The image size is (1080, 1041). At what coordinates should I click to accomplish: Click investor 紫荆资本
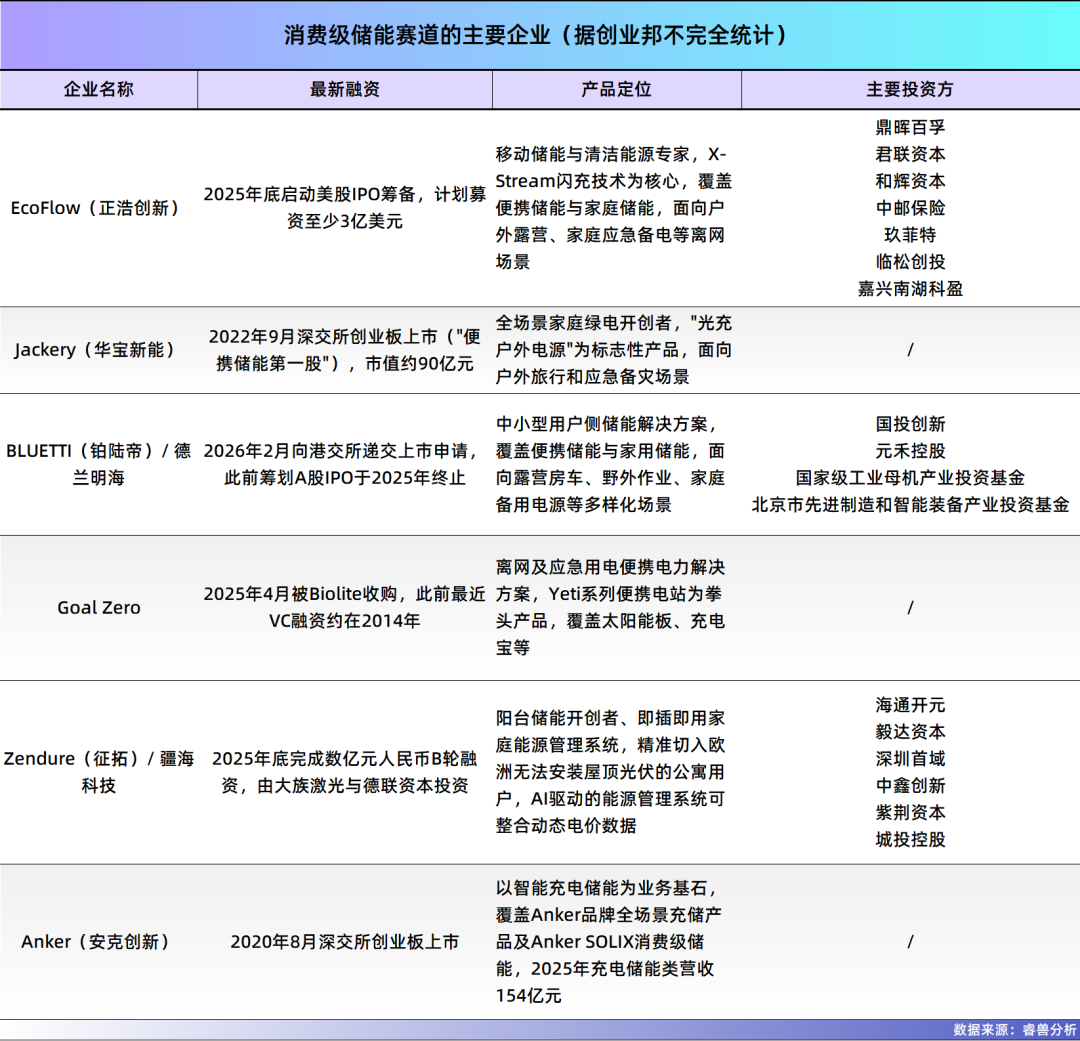[910, 813]
